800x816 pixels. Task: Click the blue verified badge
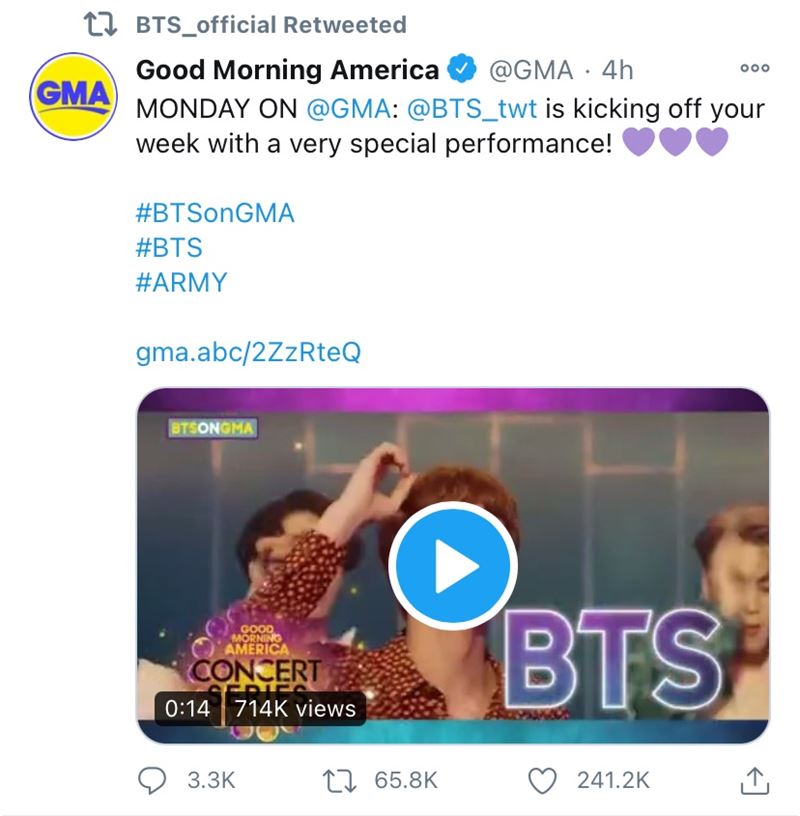462,69
